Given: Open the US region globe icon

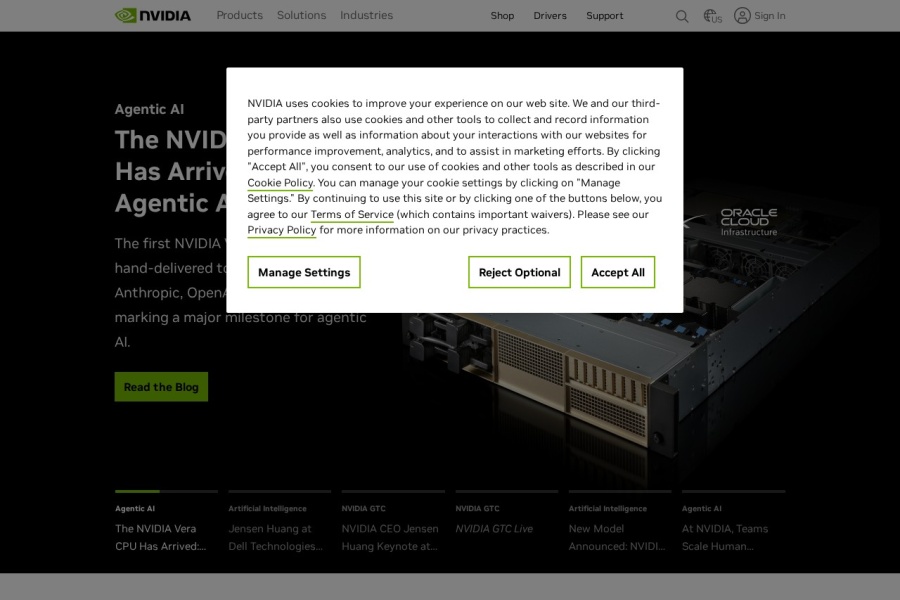Looking at the screenshot, I should [x=712, y=16].
